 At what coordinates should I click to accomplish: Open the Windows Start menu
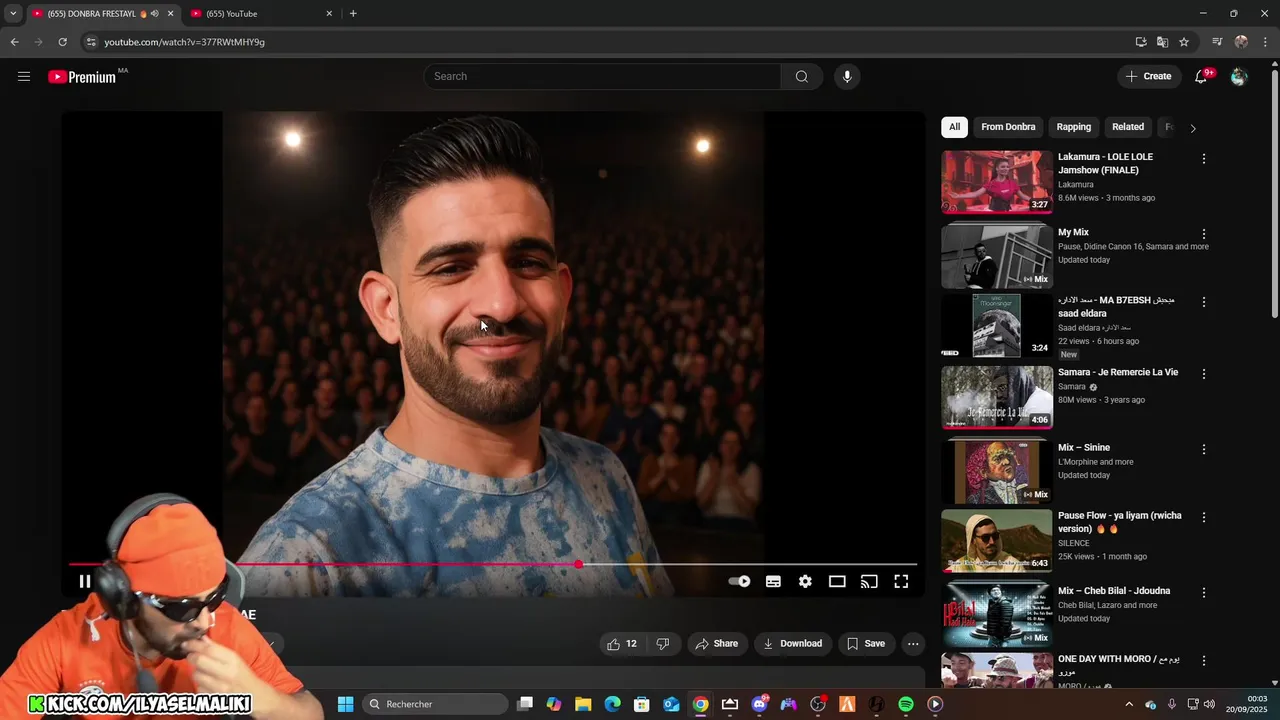[345, 705]
